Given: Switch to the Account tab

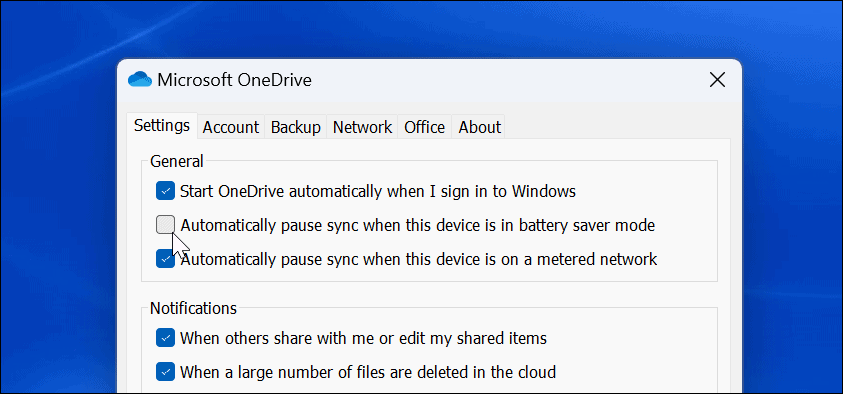Looking at the screenshot, I should click(x=231, y=127).
